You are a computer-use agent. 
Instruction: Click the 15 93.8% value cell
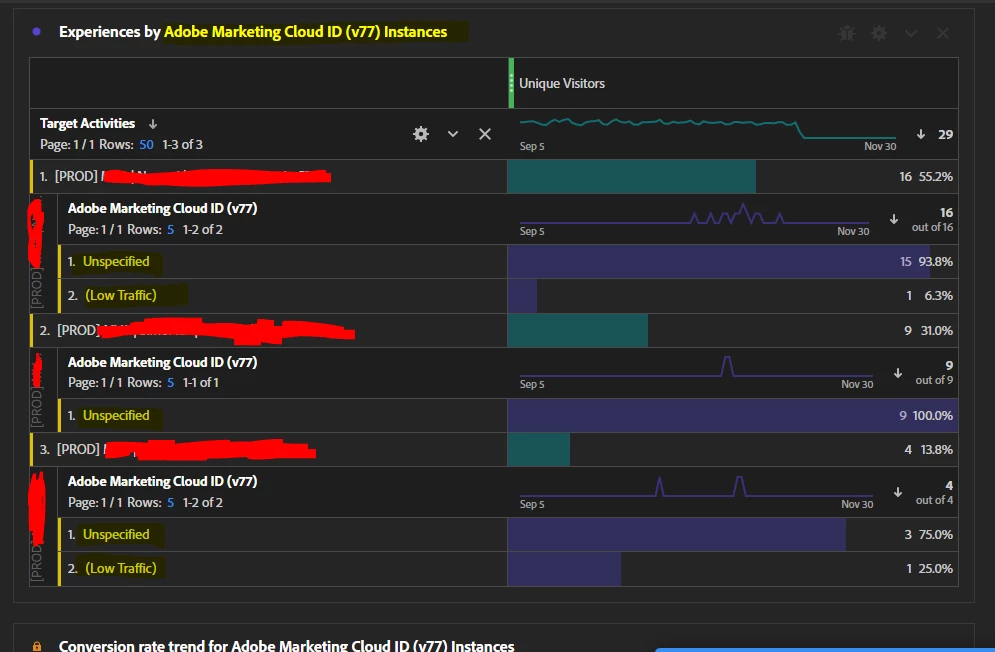point(732,262)
